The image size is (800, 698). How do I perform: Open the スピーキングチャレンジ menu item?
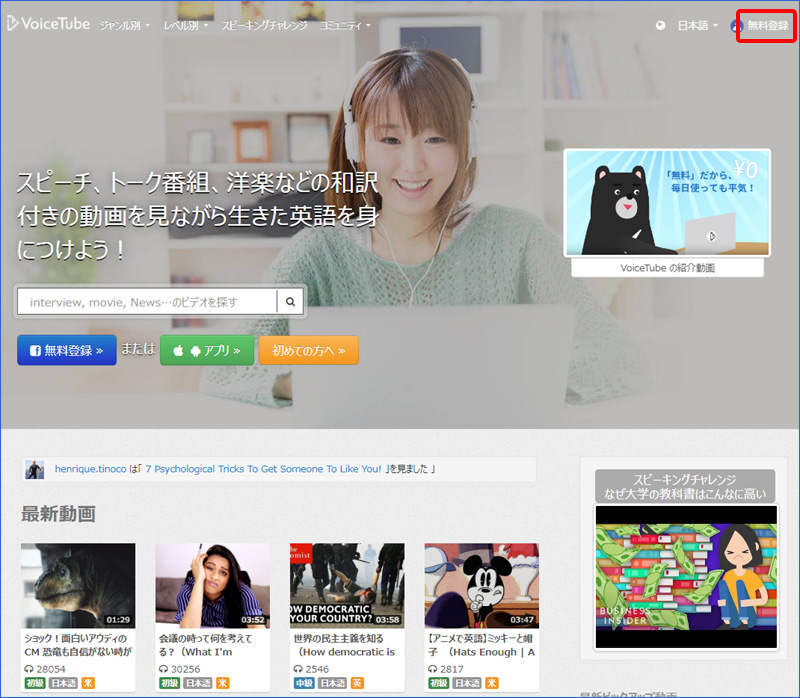[264, 25]
